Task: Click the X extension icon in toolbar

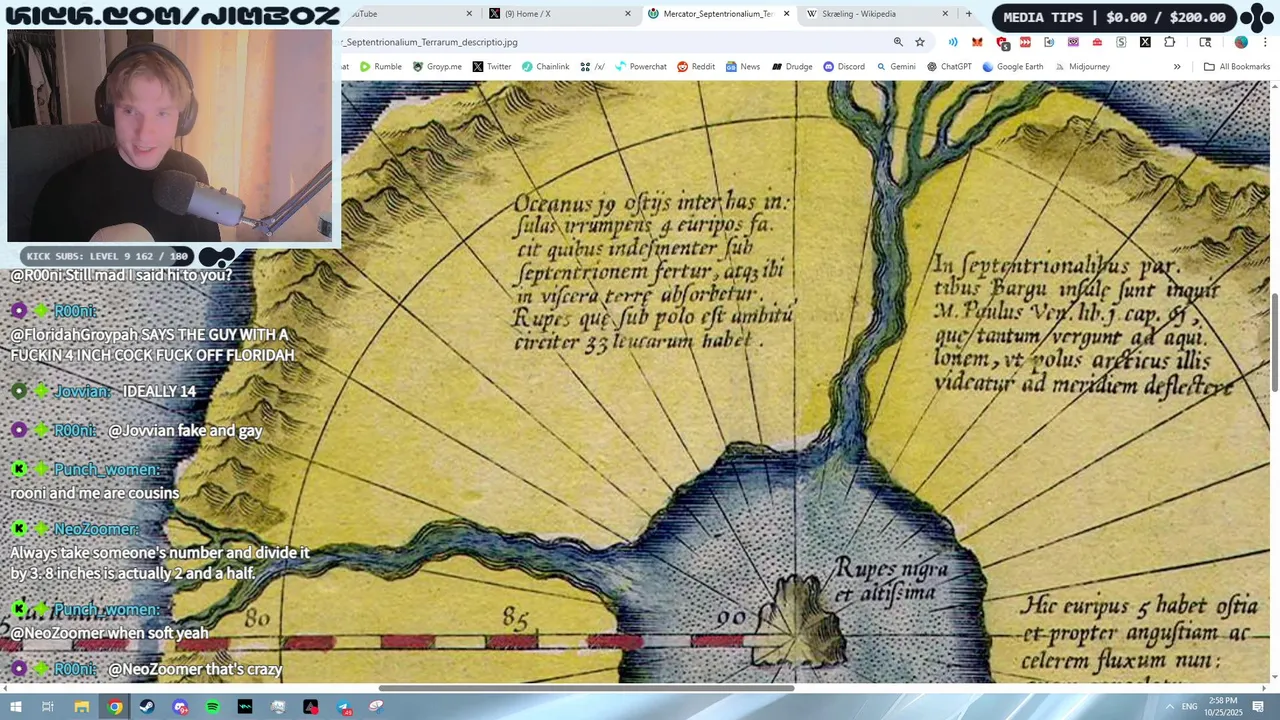Action: pyautogui.click(x=1145, y=42)
